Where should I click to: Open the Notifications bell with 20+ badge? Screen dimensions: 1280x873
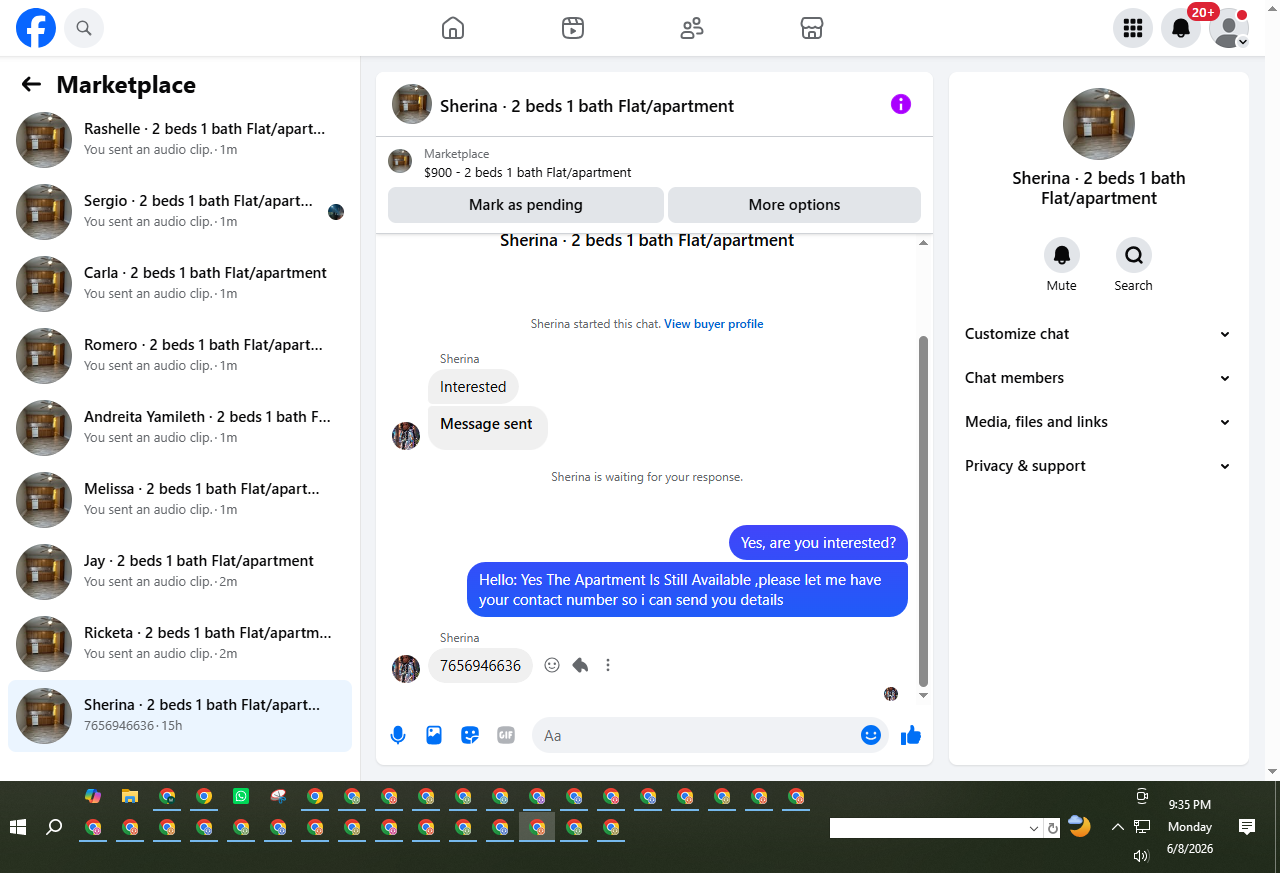(1181, 28)
